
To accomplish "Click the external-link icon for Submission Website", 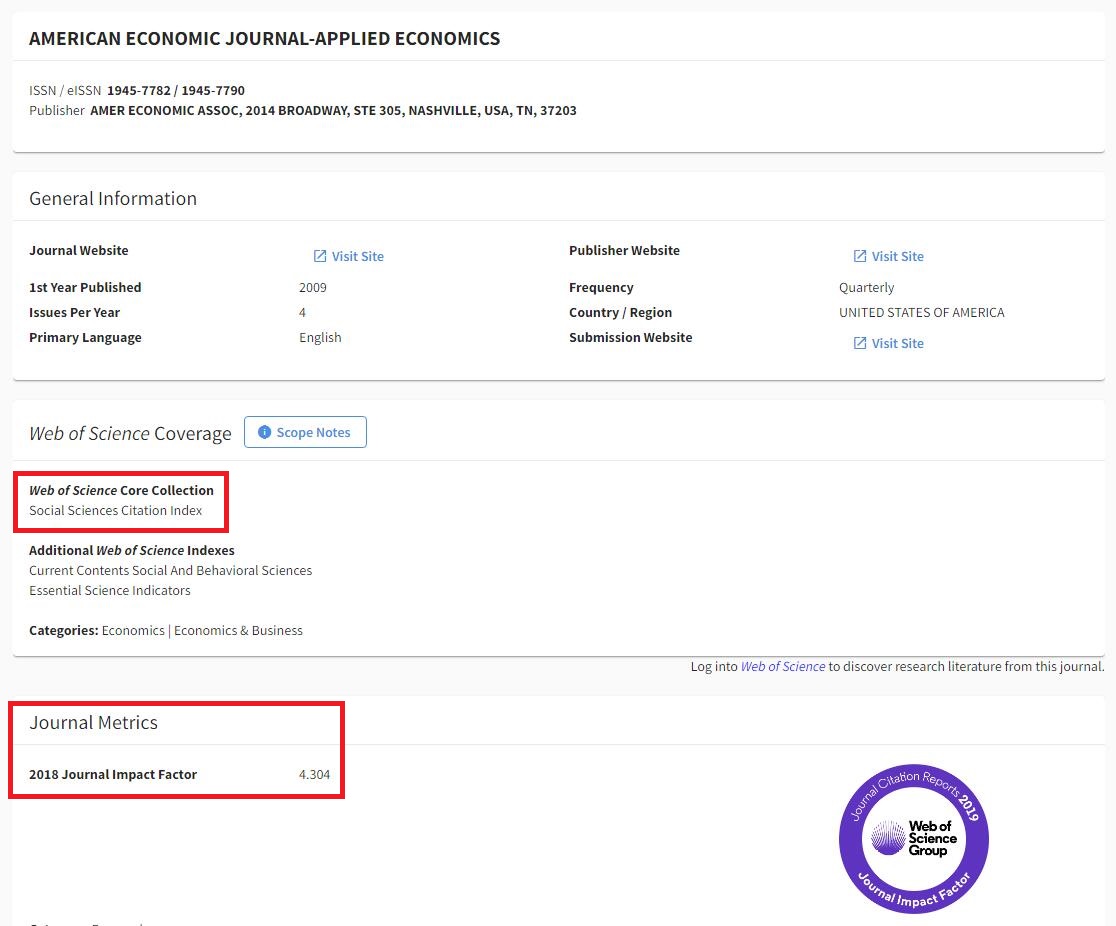I will pyautogui.click(x=860, y=344).
